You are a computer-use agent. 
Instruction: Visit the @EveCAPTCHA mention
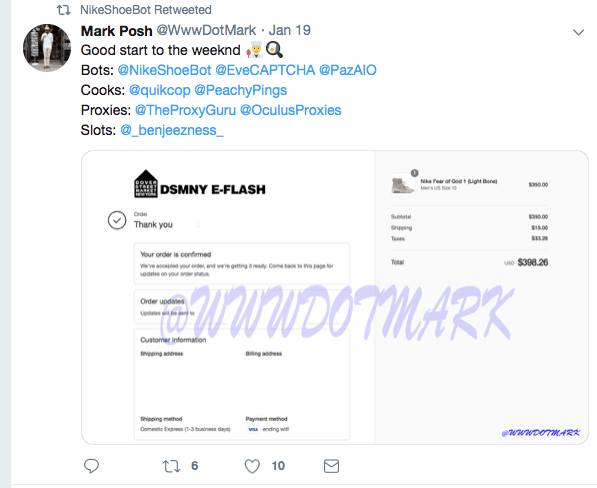pos(265,70)
